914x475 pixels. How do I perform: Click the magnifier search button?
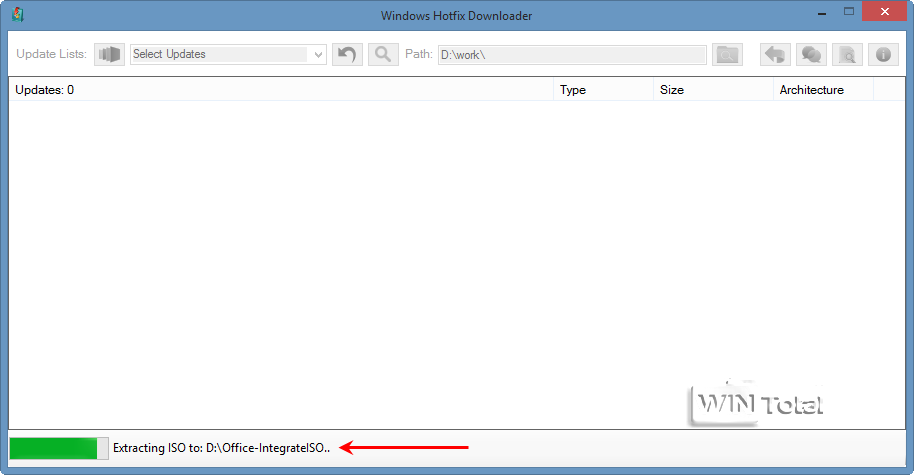coord(383,54)
